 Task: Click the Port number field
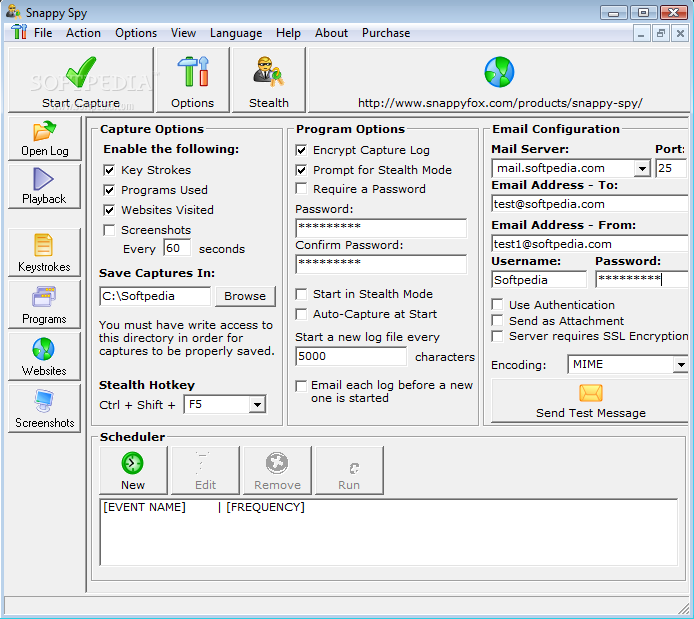pos(671,169)
